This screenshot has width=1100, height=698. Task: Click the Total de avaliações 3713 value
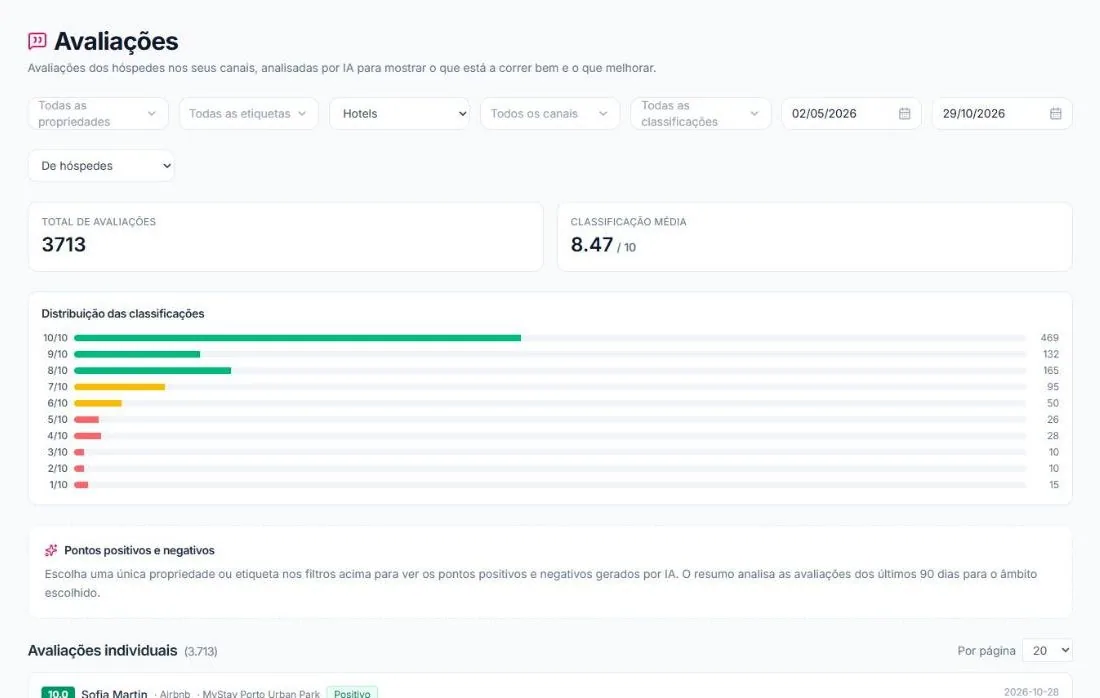64,245
